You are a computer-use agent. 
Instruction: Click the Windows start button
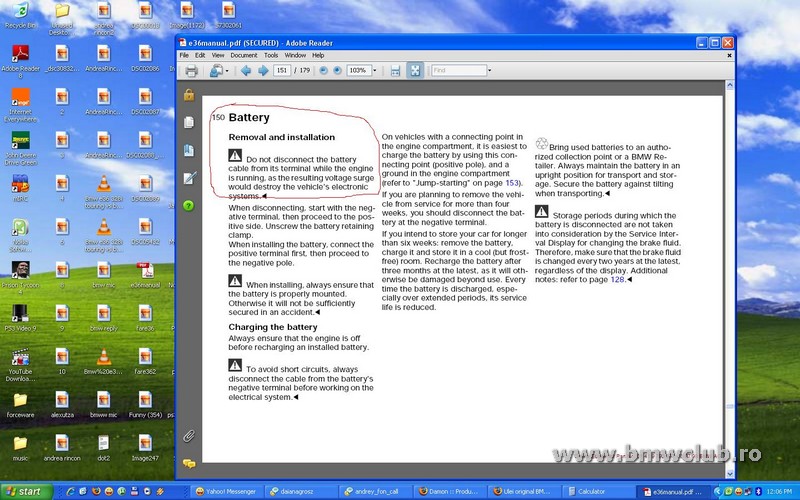coord(26,492)
